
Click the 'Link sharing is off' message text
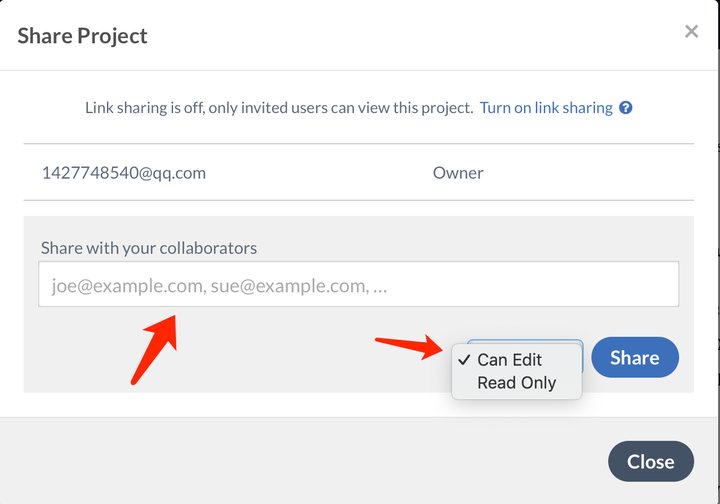pos(279,108)
